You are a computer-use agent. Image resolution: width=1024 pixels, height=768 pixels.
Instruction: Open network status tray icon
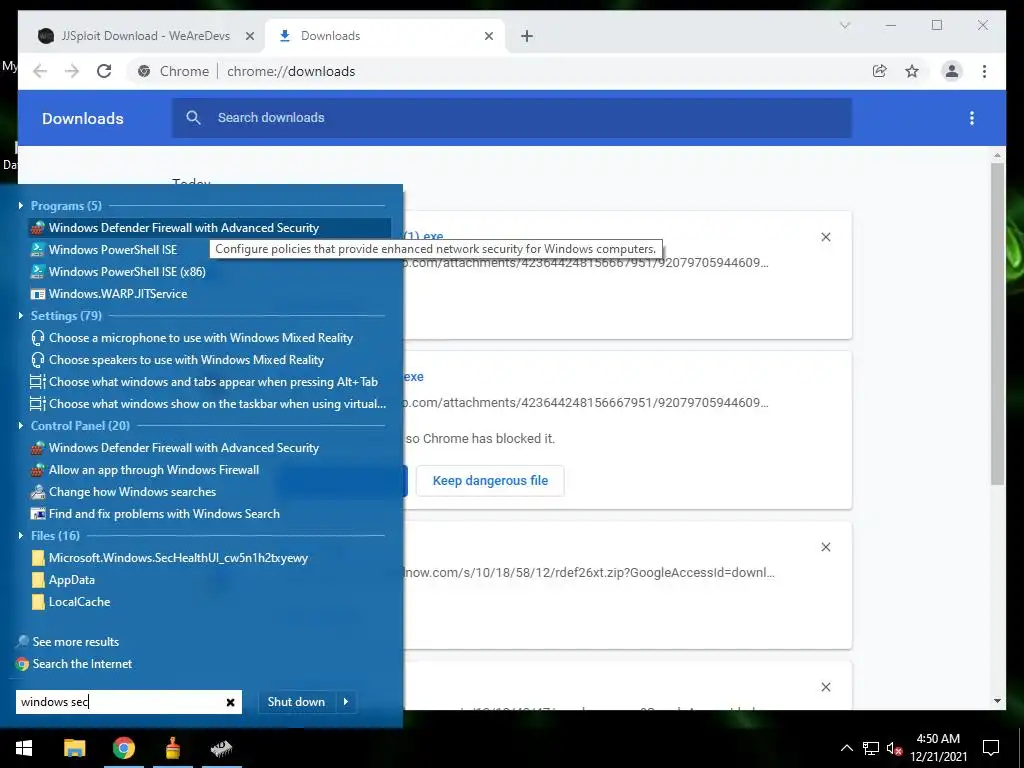(x=871, y=748)
